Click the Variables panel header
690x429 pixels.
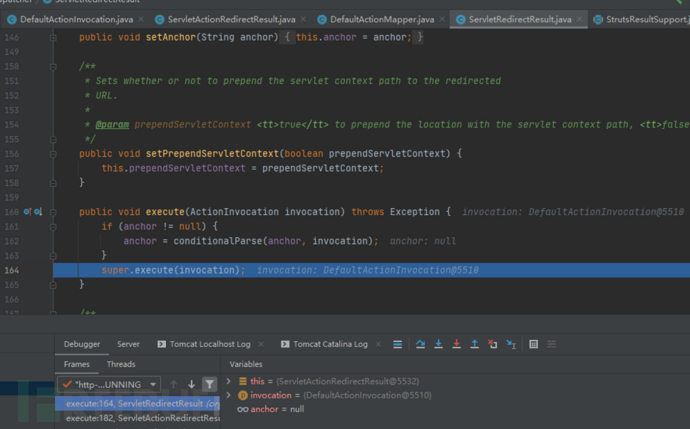(246, 364)
